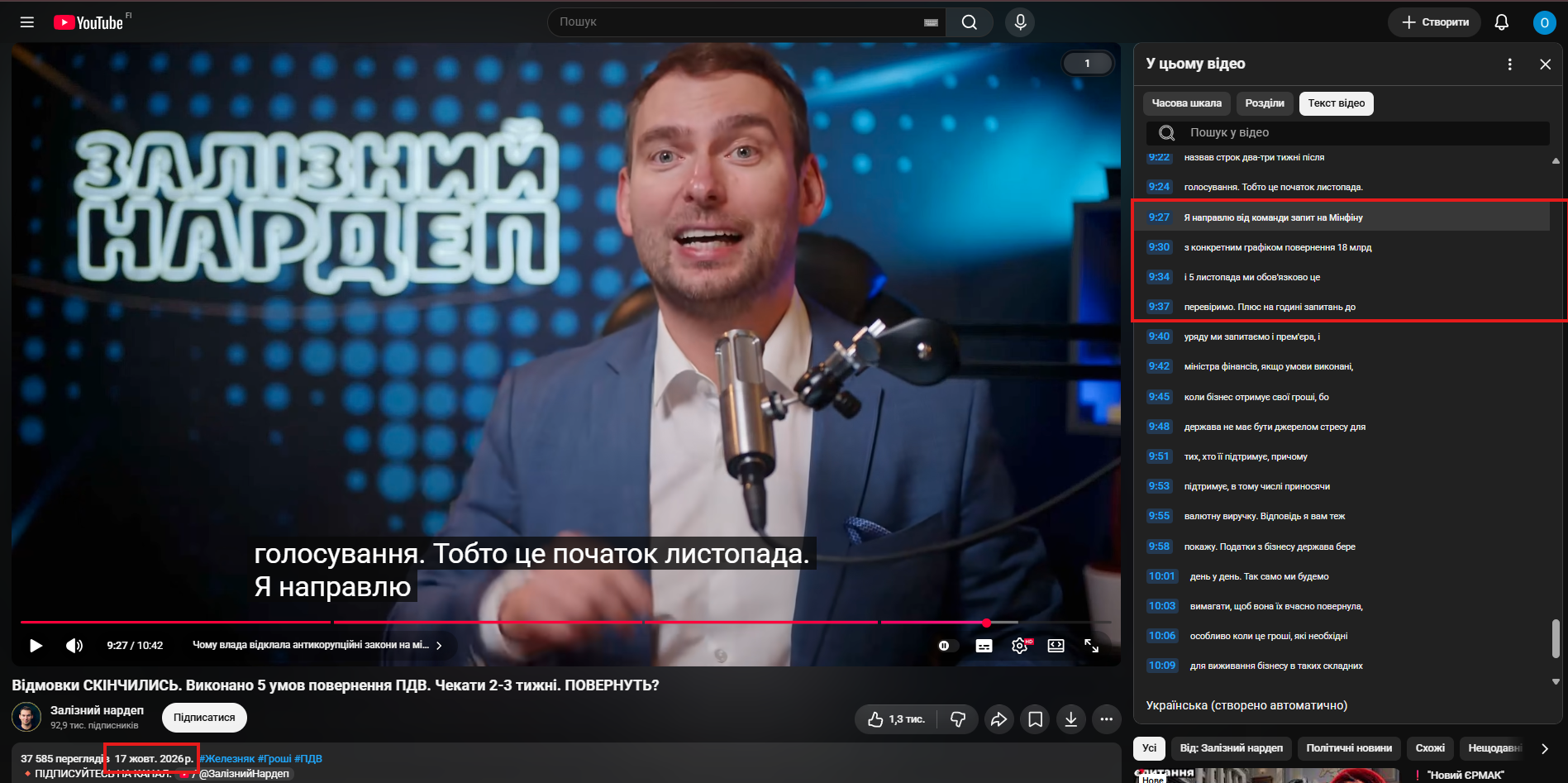Screen dimensions: 1568x783
Task: Click the Підписатися button
Action: tap(204, 718)
